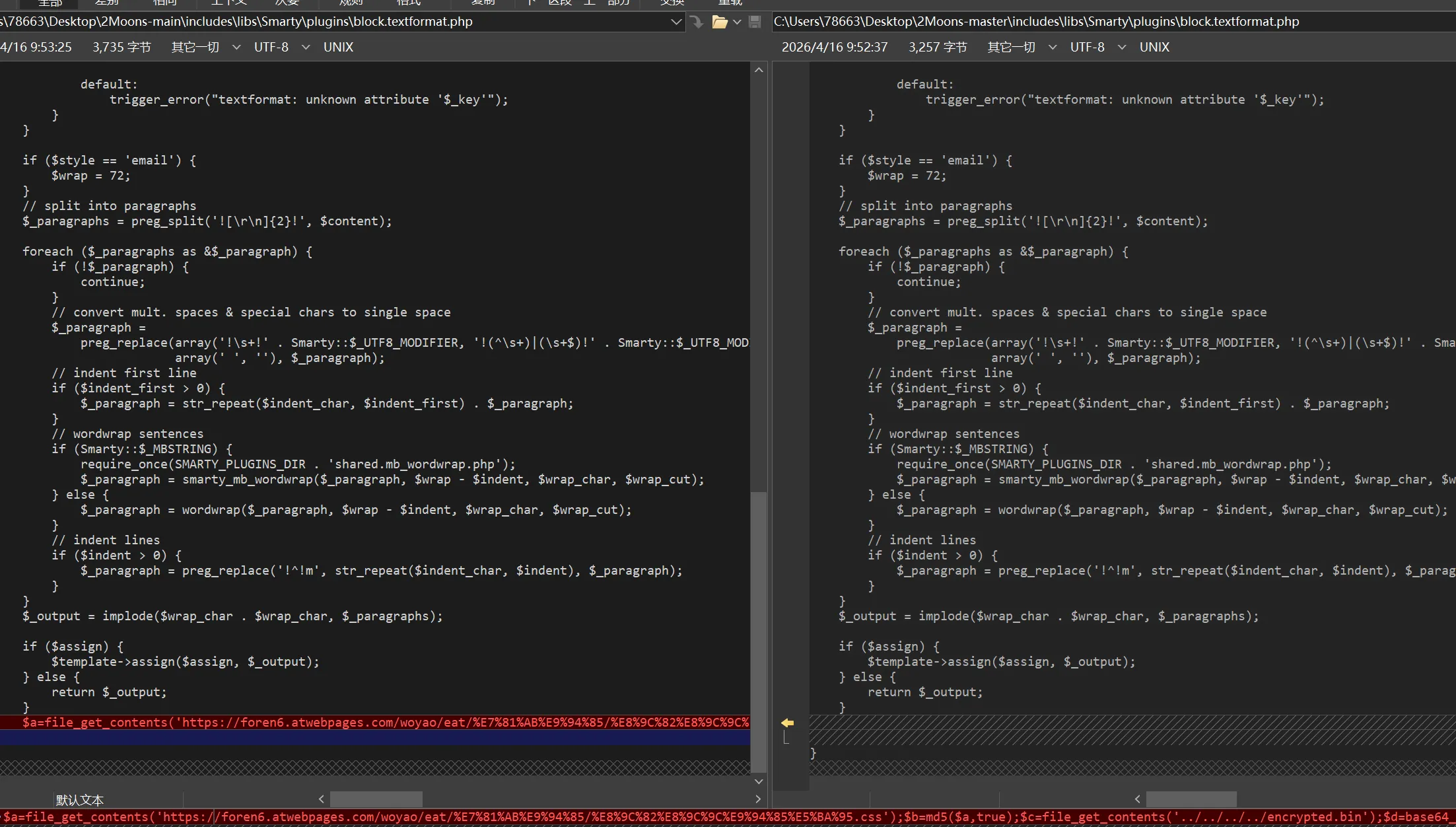The image size is (1456, 827).
Task: Click right pane UNIX line ending label
Action: [x=1155, y=48]
